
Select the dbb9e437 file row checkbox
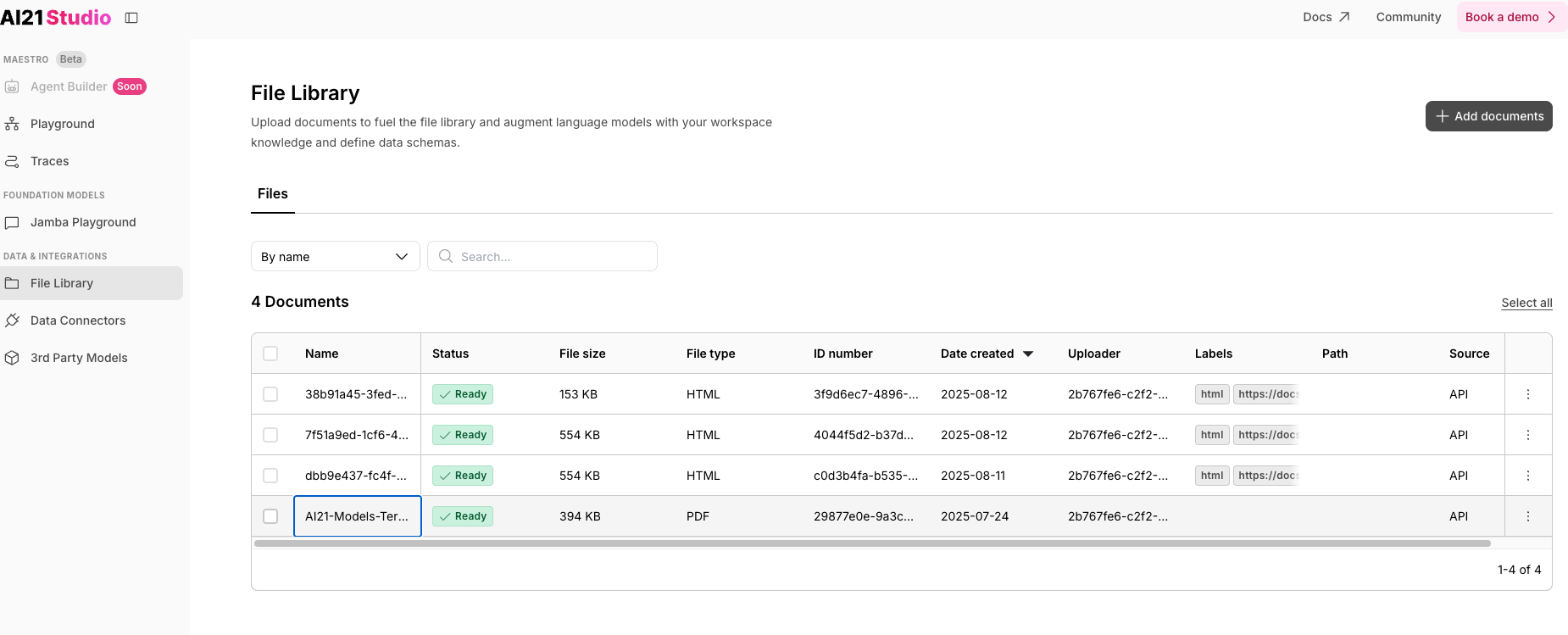(270, 476)
